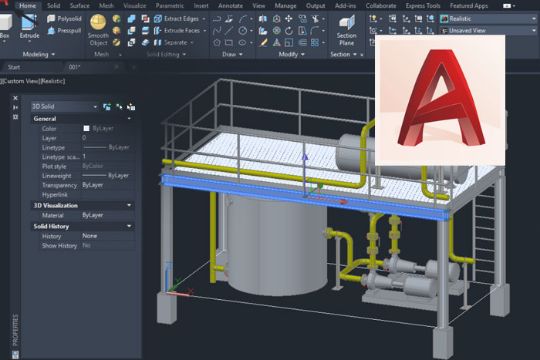The width and height of the screenshot is (540, 360).
Task: Click the Color ByLayer white swatch
Action: pyautogui.click(x=86, y=128)
